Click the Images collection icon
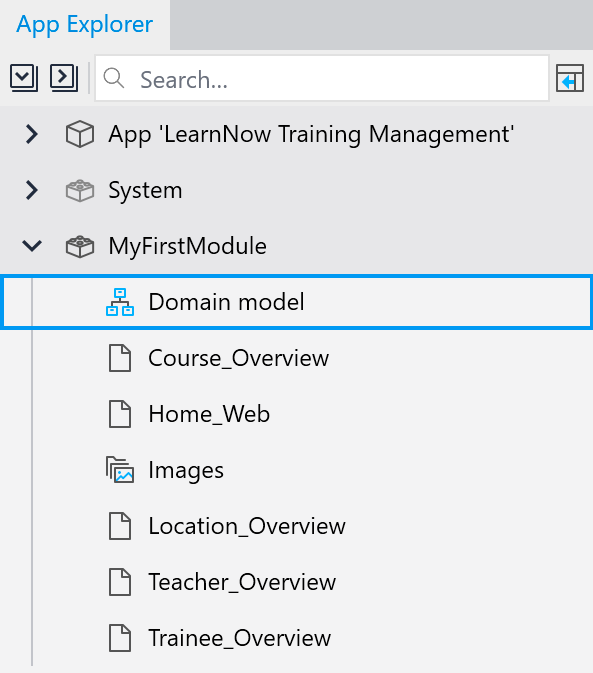Image resolution: width=593 pixels, height=673 pixels. click(x=120, y=470)
